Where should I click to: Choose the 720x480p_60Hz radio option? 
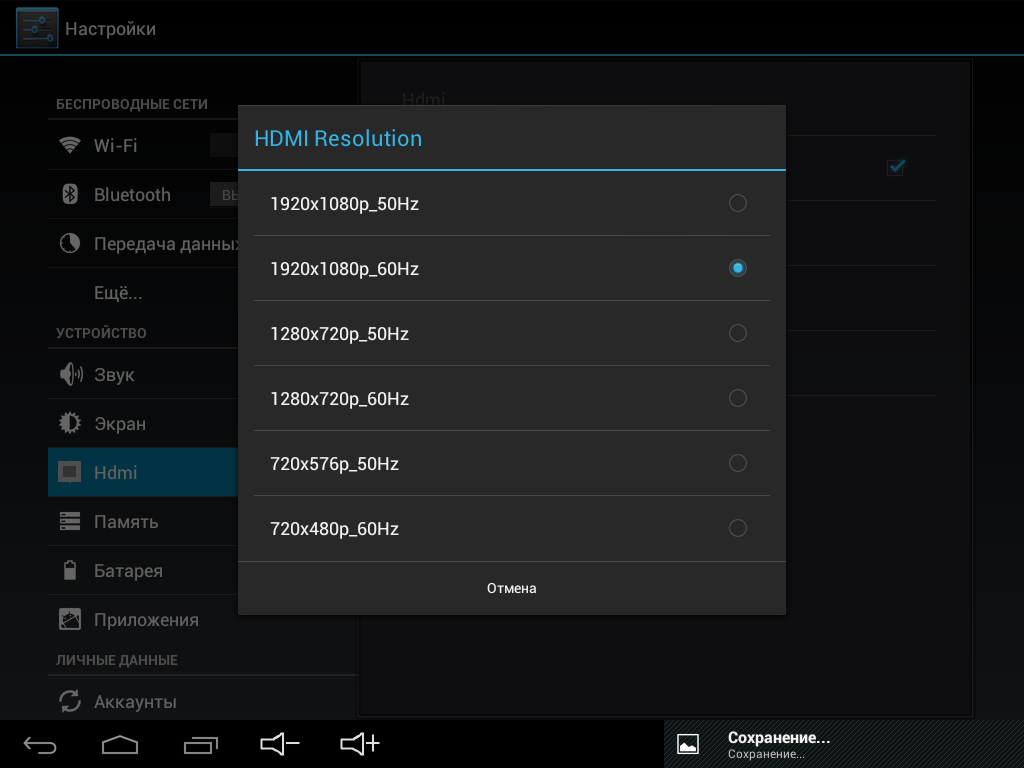tap(737, 529)
